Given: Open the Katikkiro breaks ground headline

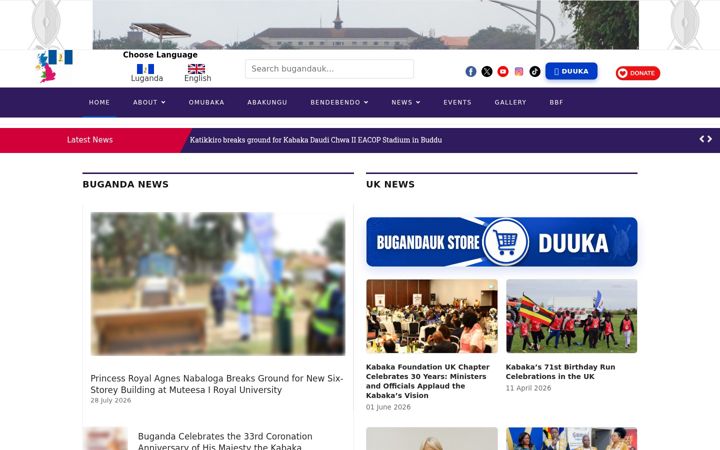Looking at the screenshot, I should (x=316, y=140).
